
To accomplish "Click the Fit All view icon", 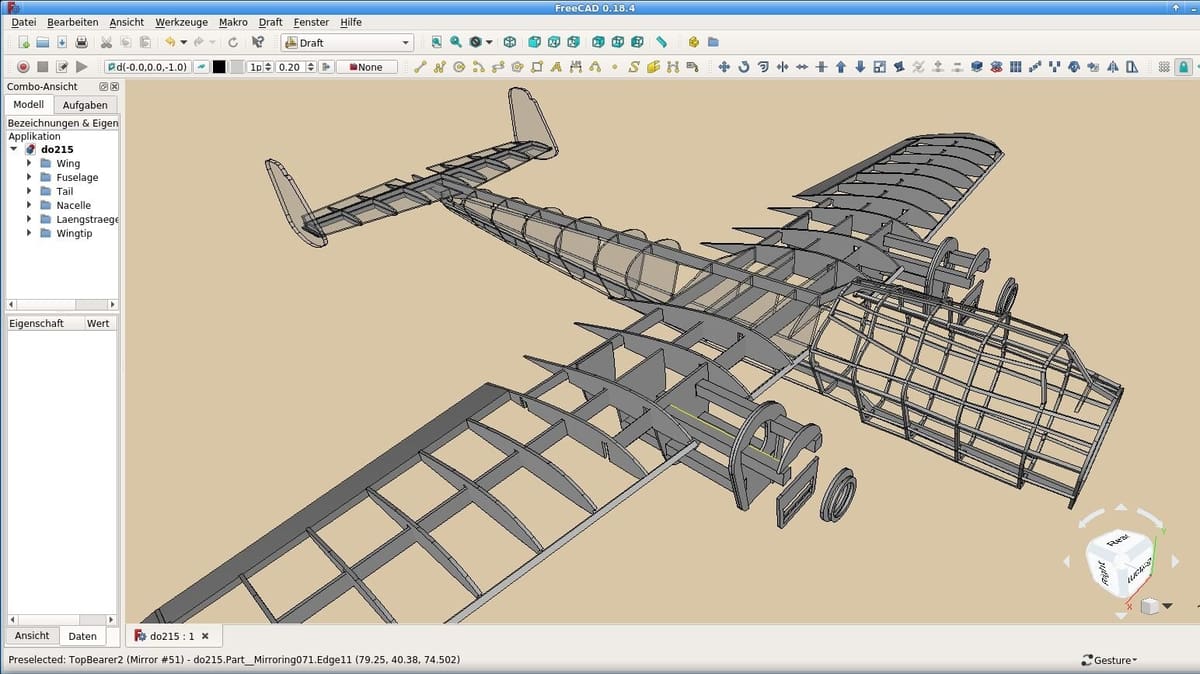I will click(x=436, y=42).
